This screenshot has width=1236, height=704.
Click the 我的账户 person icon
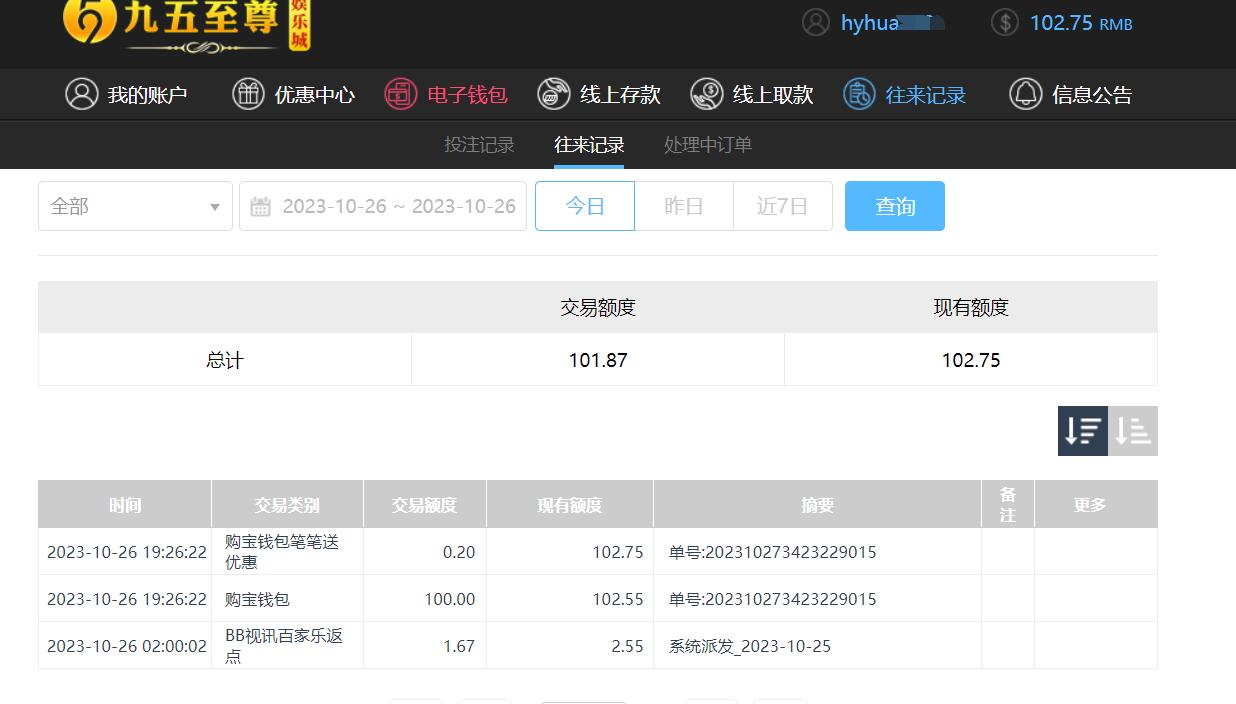tap(81, 95)
